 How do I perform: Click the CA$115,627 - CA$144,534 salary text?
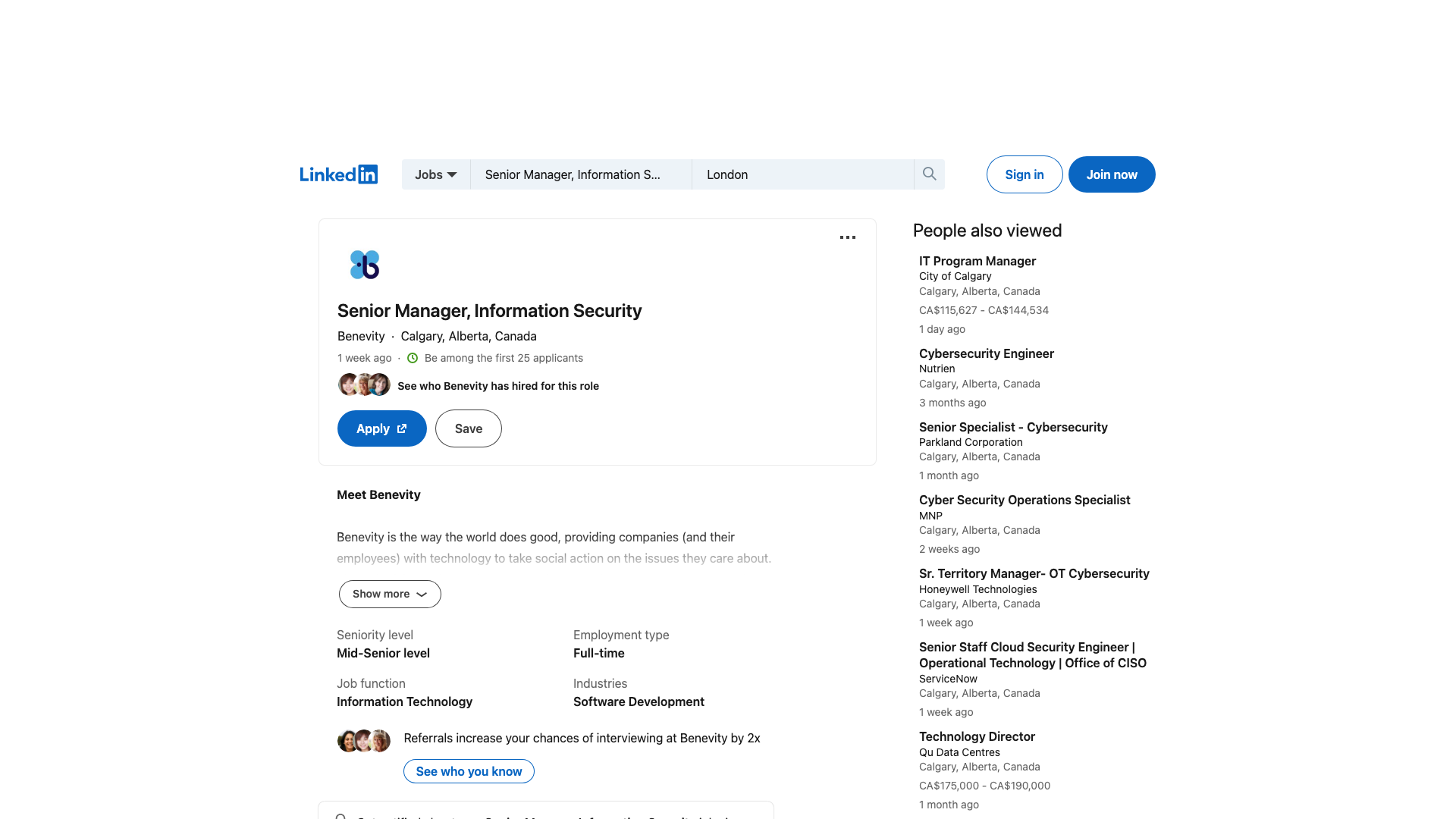pyautogui.click(x=984, y=310)
